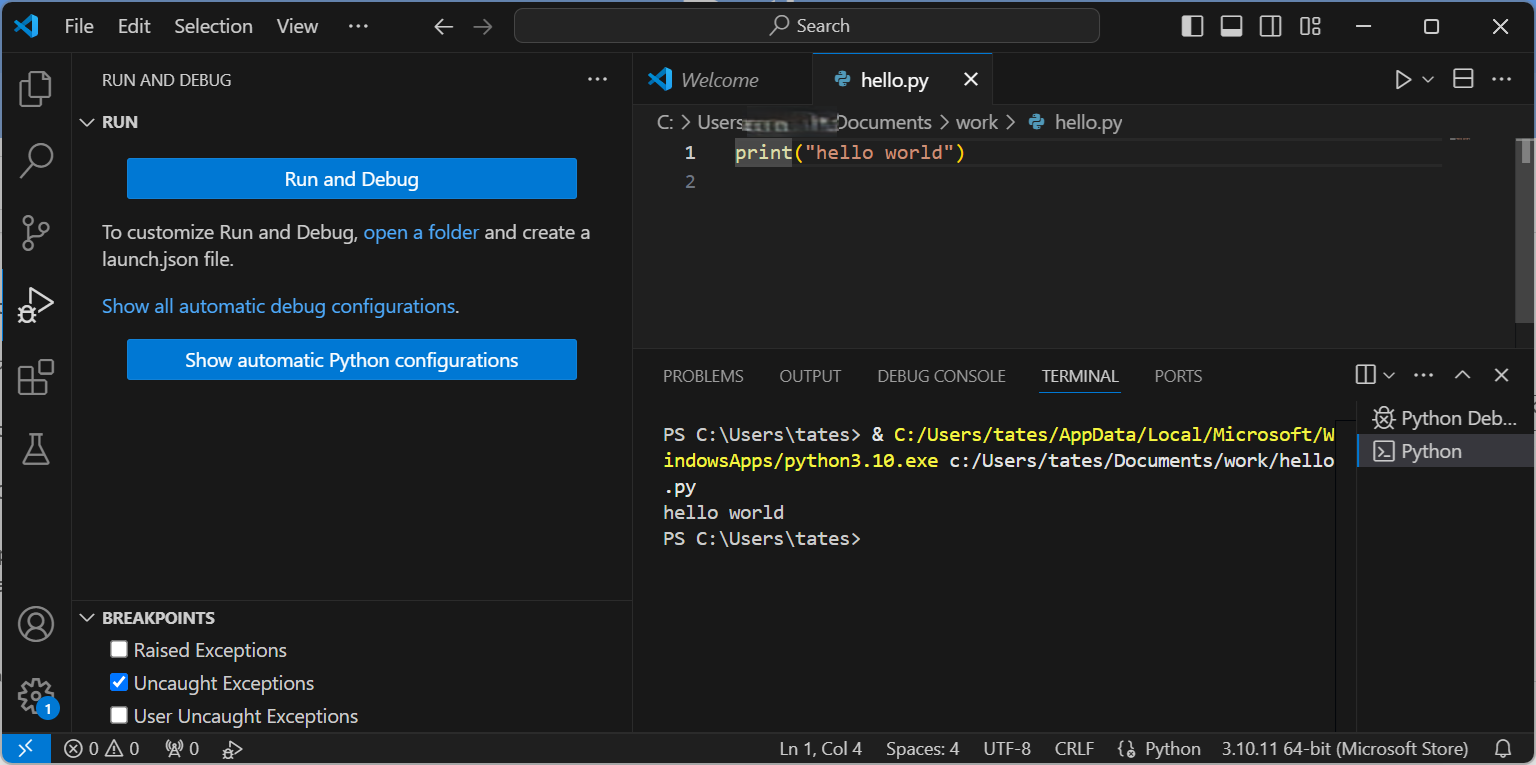Enable User Uncaught Exceptions checkbox
This screenshot has width=1536, height=765.
click(x=119, y=716)
